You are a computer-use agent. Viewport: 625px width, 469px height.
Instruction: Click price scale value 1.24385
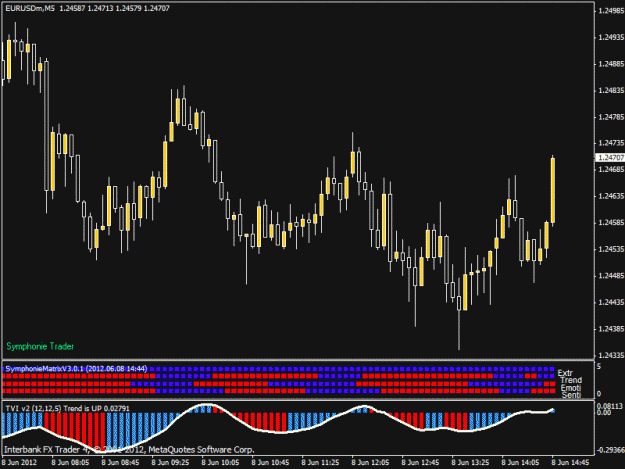[x=611, y=329]
